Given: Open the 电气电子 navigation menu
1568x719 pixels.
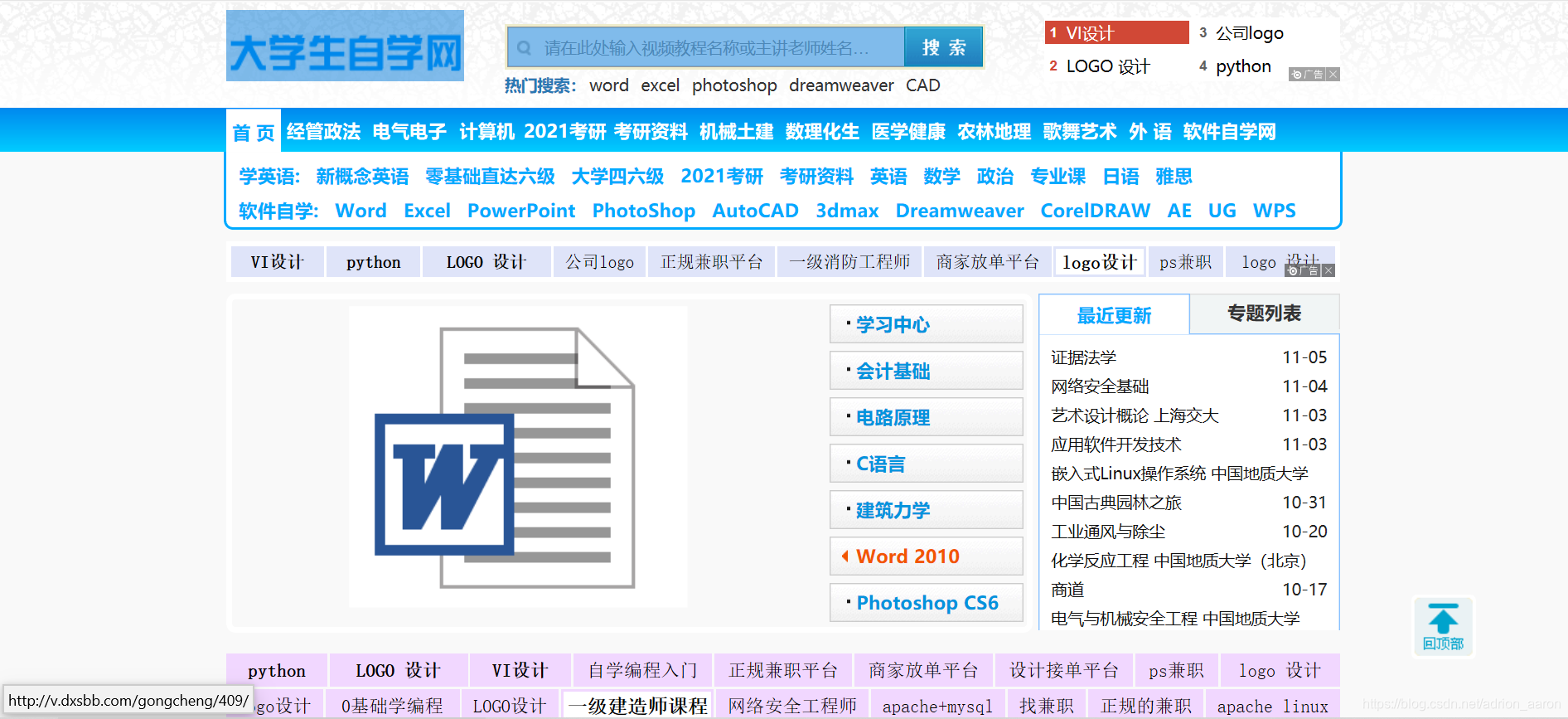Looking at the screenshot, I should point(409,131).
